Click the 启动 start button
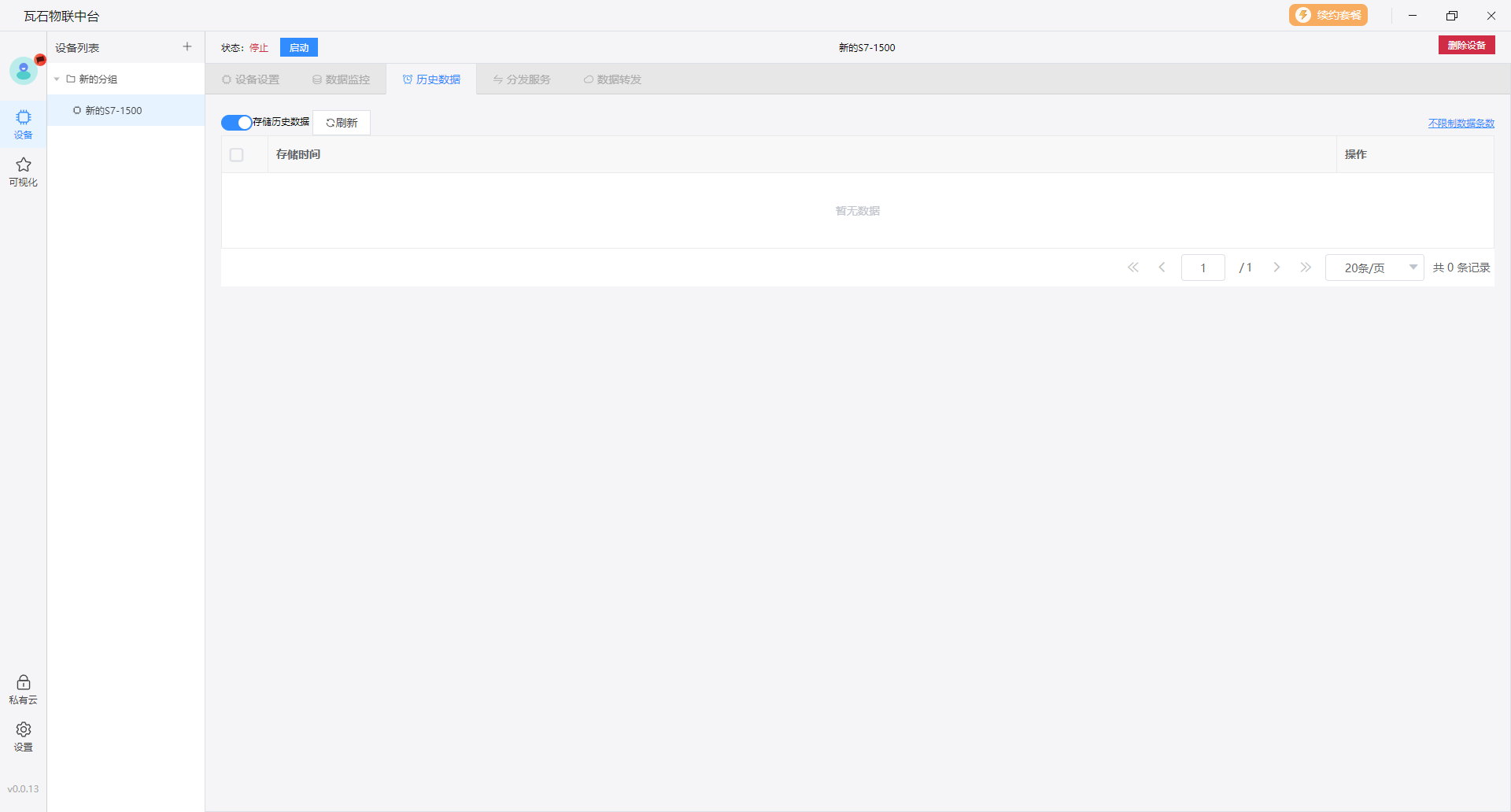The height and width of the screenshot is (812, 1511). [299, 48]
